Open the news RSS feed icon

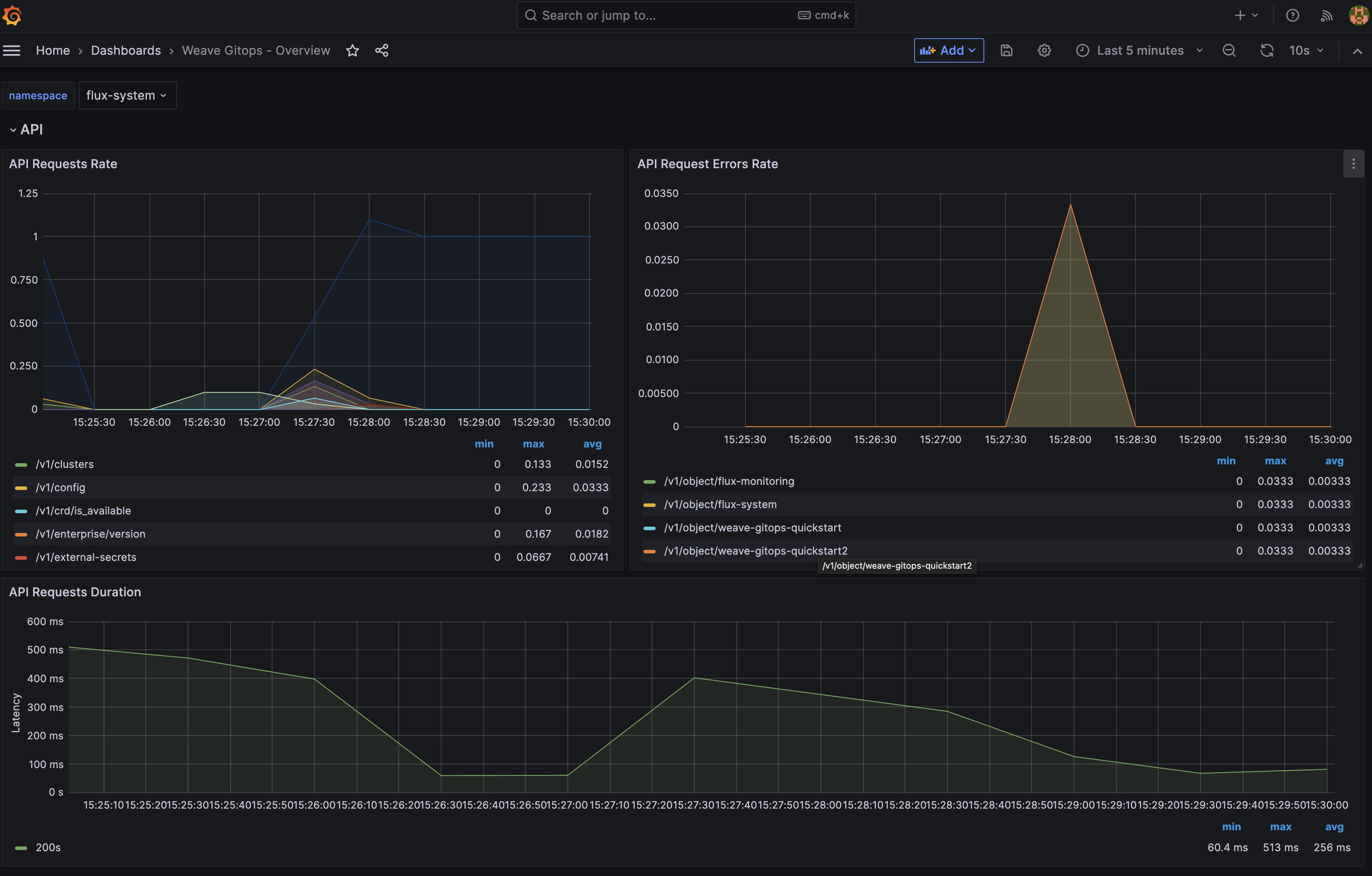pyautogui.click(x=1326, y=15)
